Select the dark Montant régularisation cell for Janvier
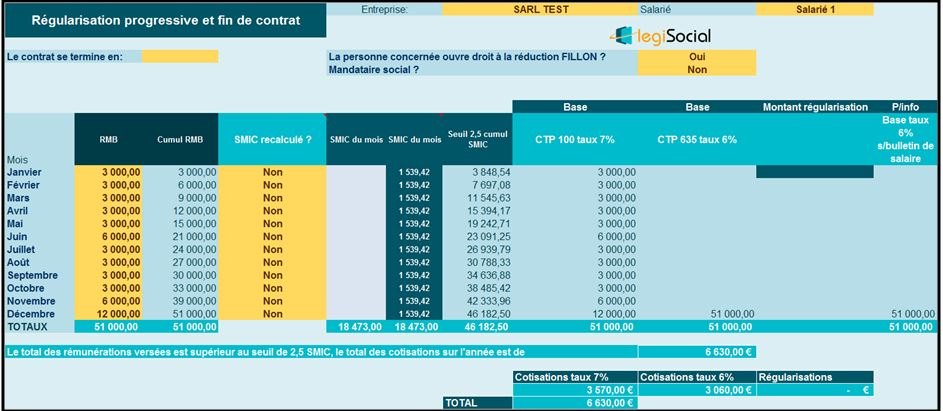943x411 pixels. tap(814, 172)
